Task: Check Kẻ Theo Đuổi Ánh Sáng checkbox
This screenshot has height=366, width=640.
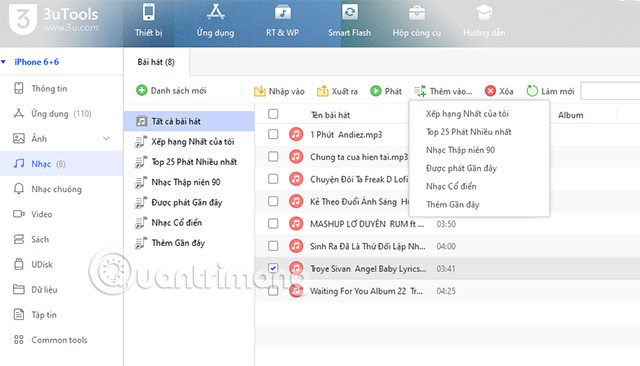Action: click(x=273, y=201)
